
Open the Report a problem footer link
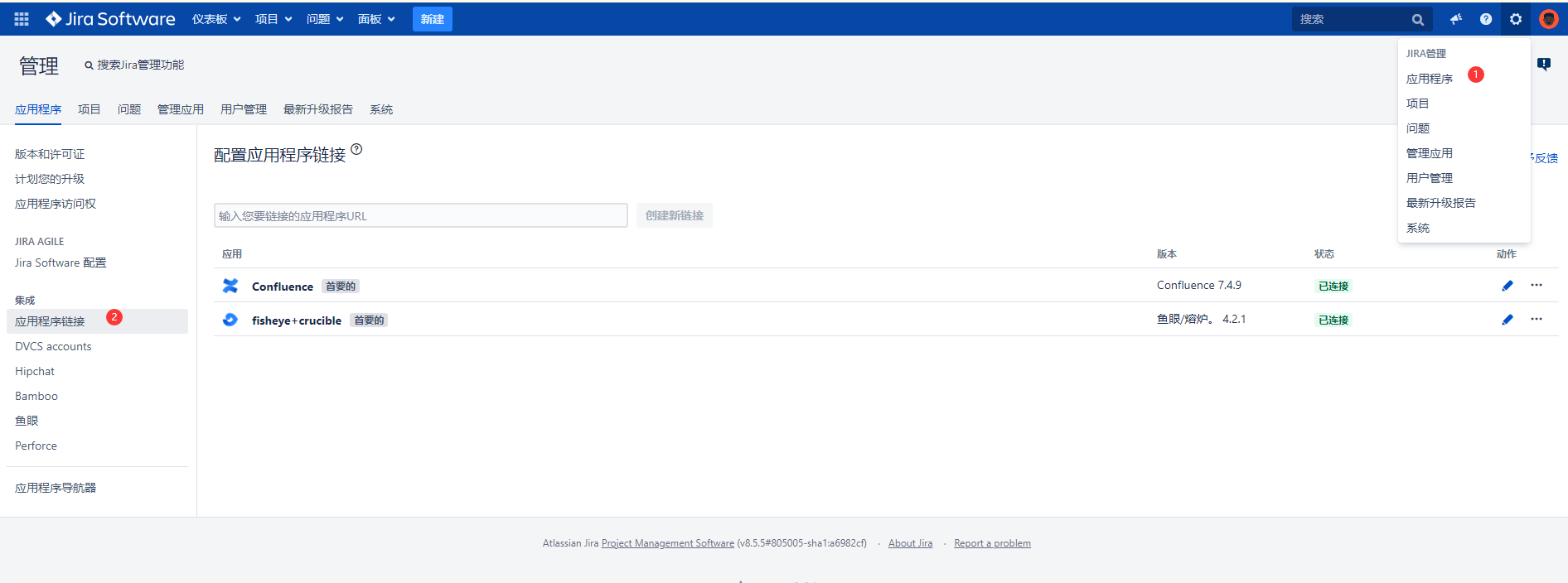(x=992, y=543)
